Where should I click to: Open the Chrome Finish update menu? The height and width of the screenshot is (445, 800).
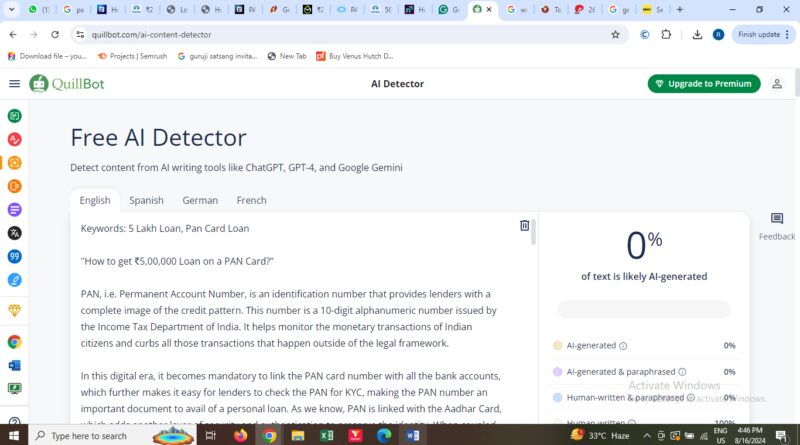tap(763, 35)
